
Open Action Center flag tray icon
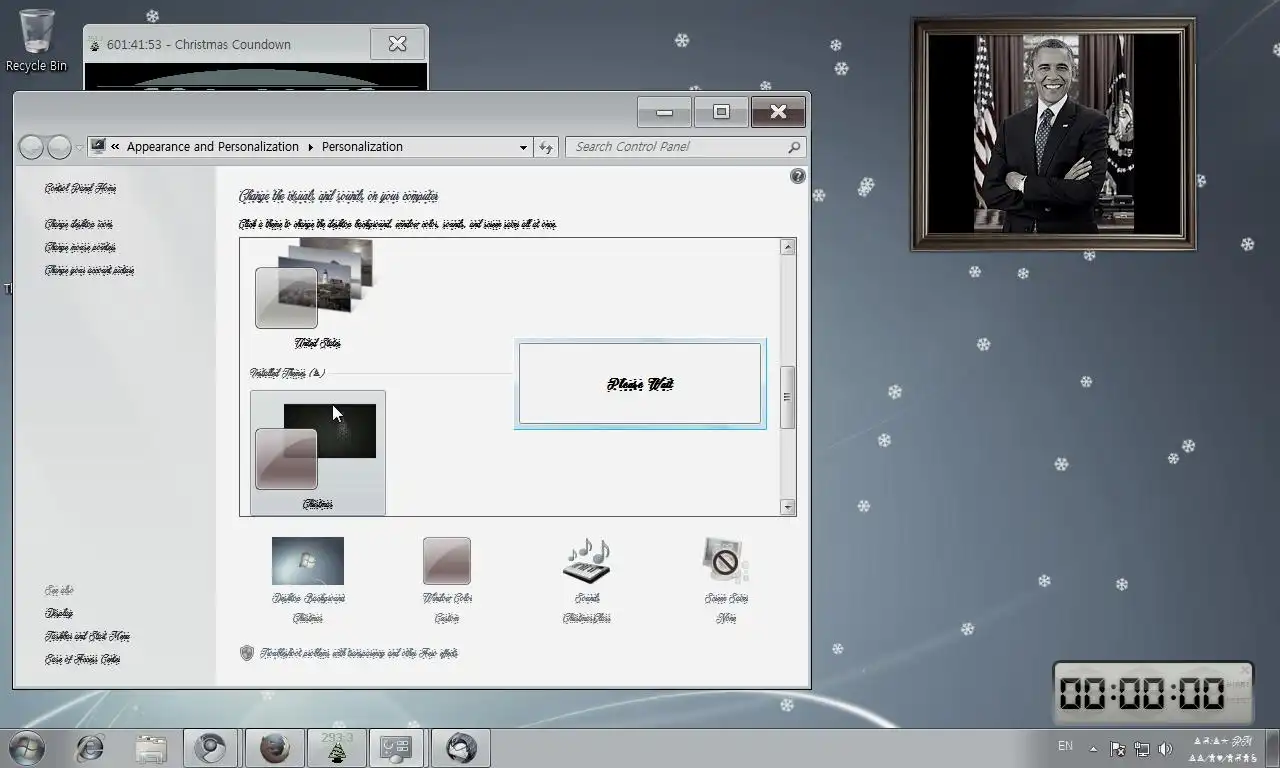(x=1118, y=748)
